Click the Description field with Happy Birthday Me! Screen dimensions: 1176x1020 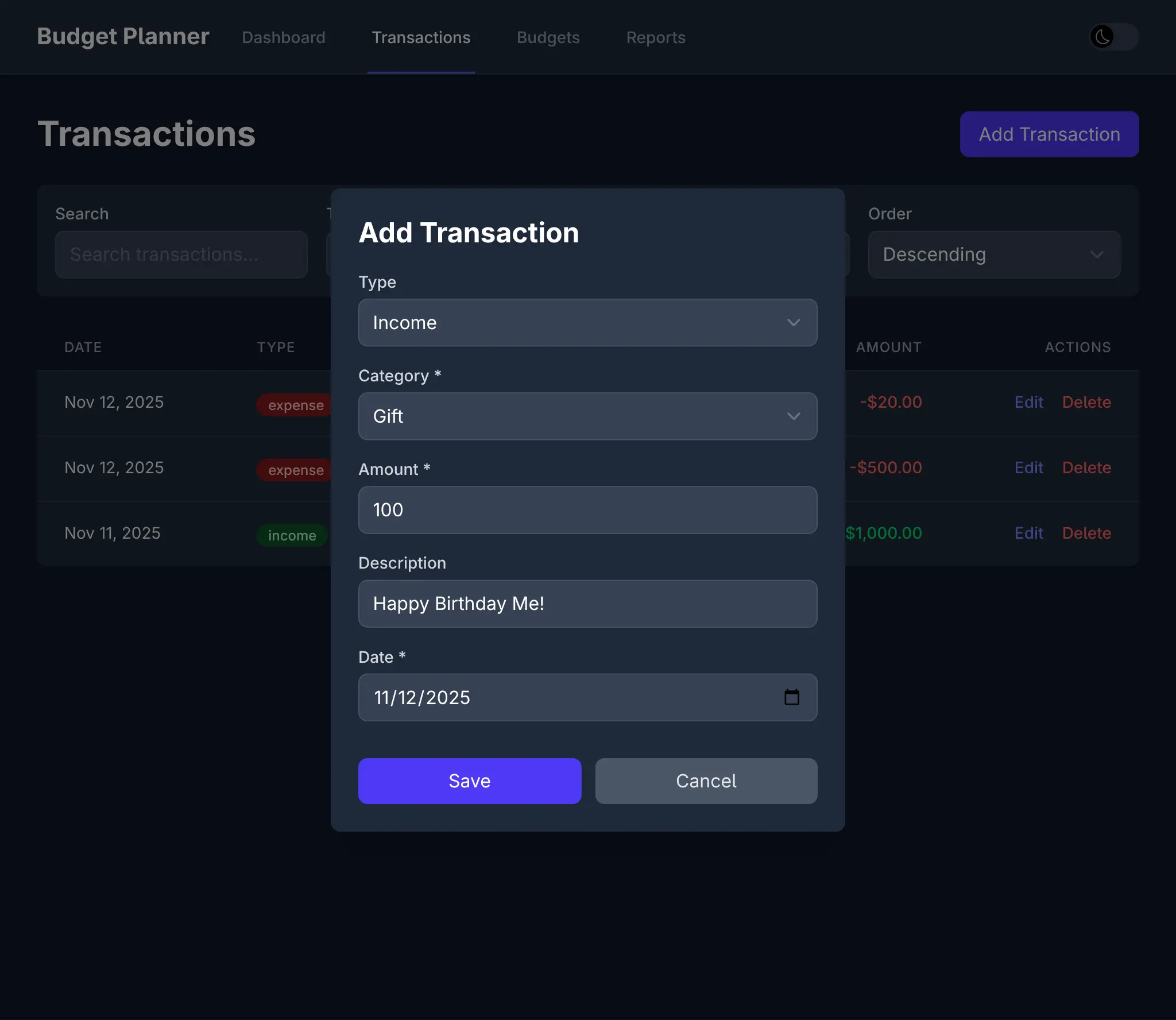[587, 604]
